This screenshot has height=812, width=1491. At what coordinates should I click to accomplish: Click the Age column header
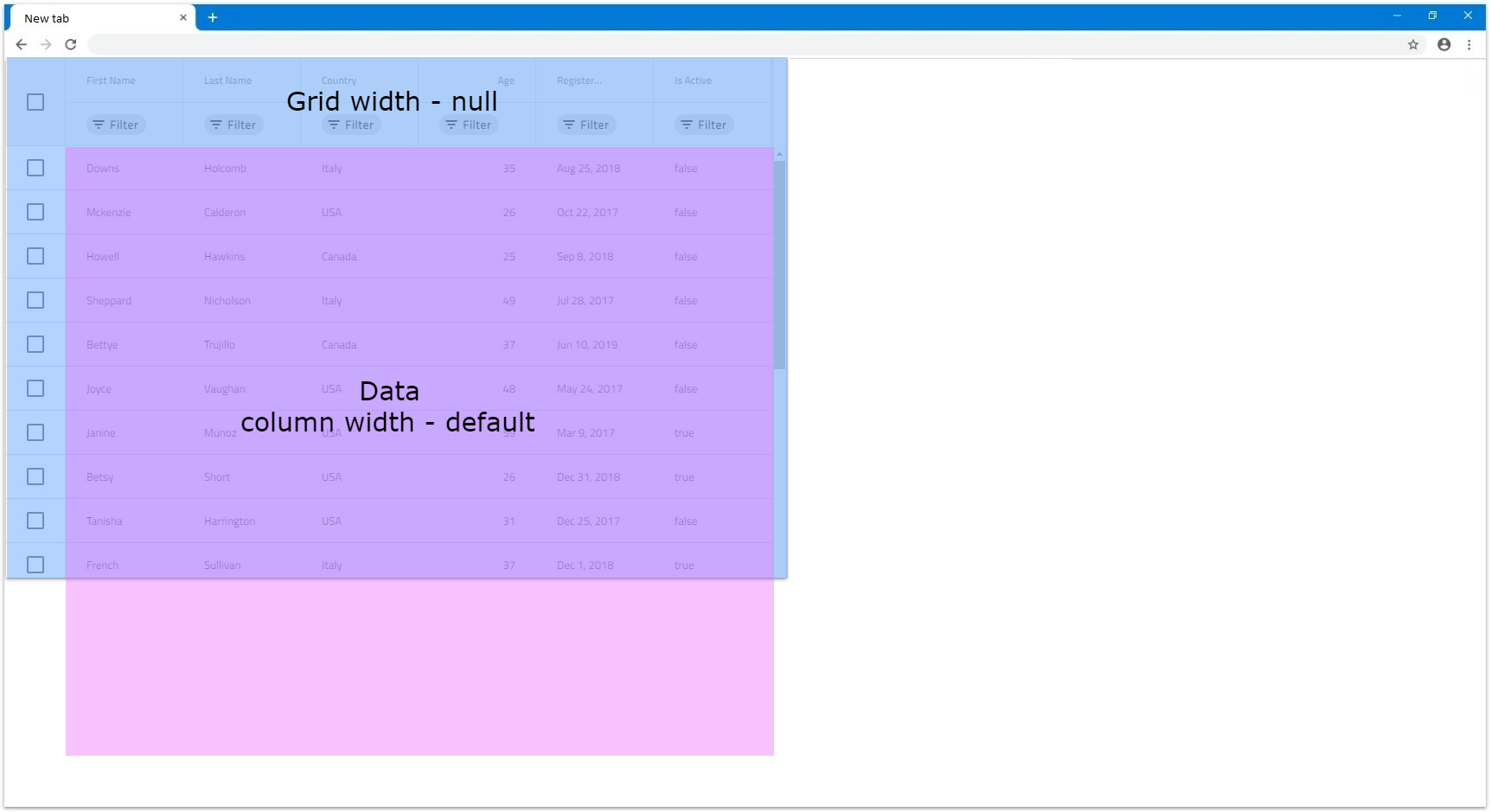tap(505, 80)
